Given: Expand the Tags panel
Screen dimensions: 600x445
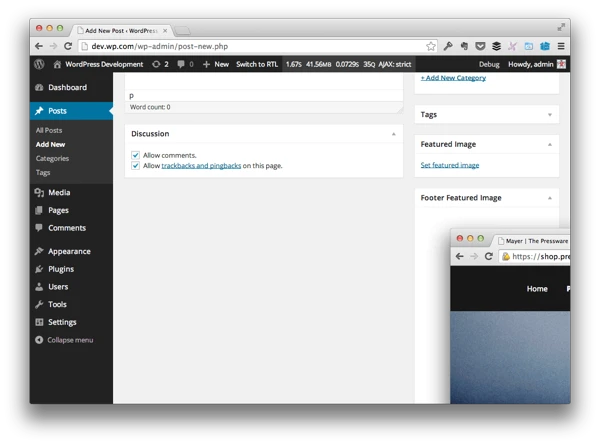Looking at the screenshot, I should (549, 115).
